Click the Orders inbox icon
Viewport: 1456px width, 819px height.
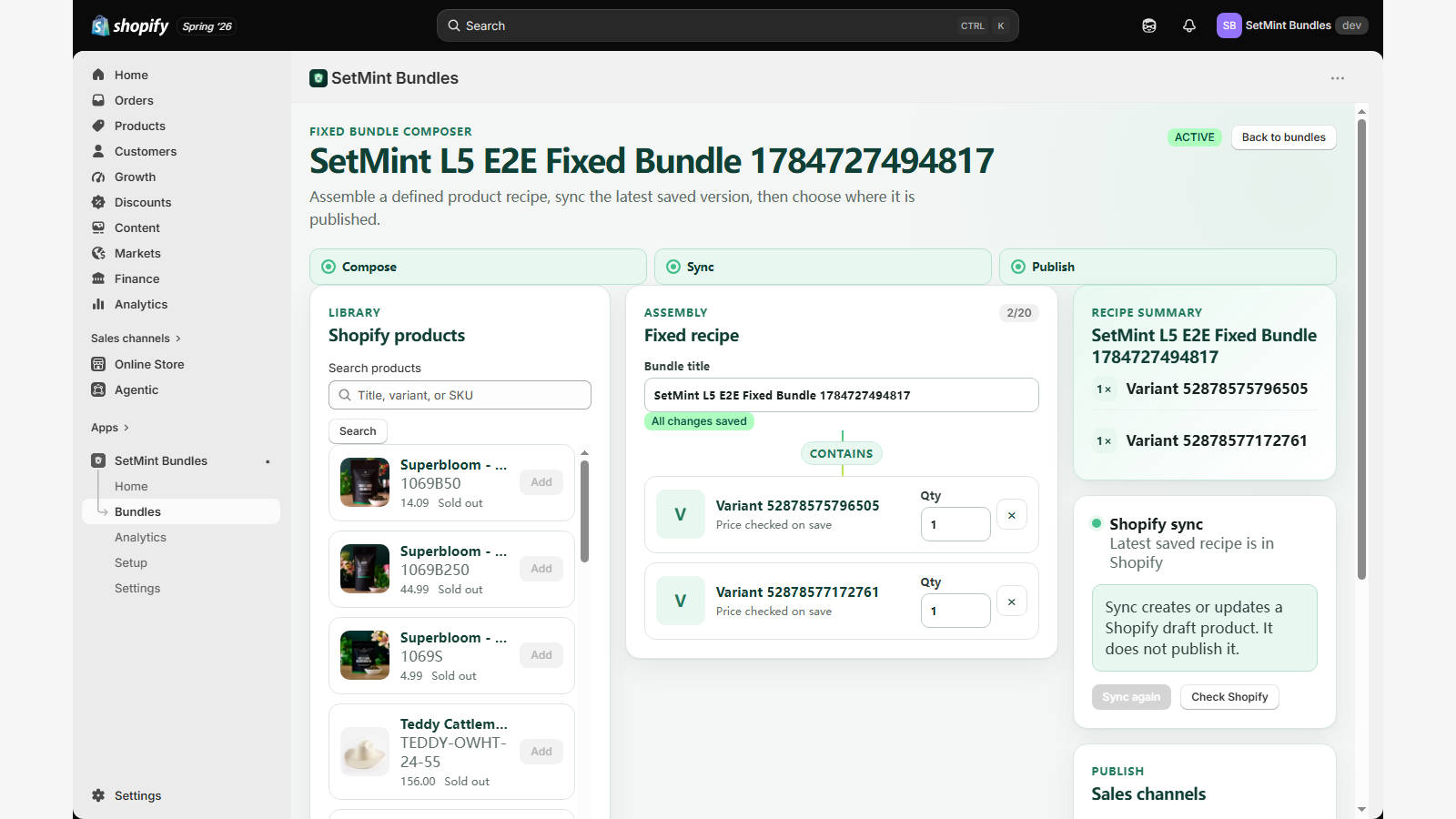point(98,100)
